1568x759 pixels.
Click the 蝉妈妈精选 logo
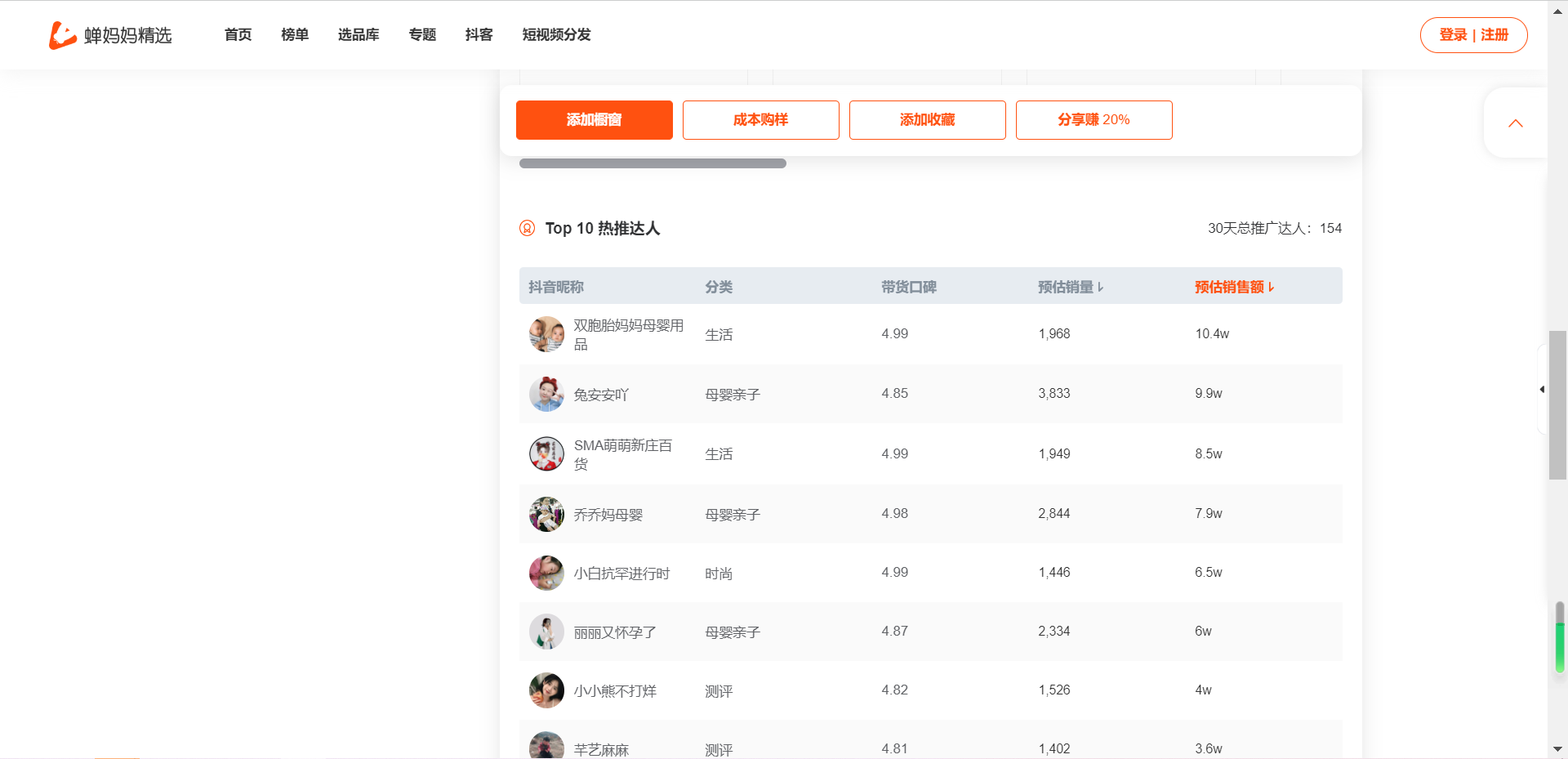110,35
